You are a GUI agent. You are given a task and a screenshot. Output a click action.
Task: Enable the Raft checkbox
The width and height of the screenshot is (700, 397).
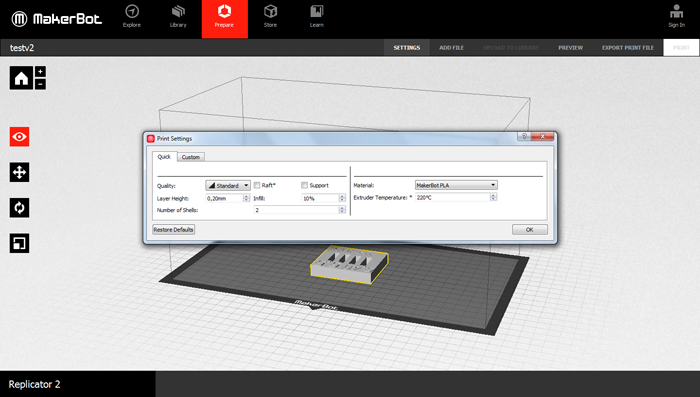257,185
